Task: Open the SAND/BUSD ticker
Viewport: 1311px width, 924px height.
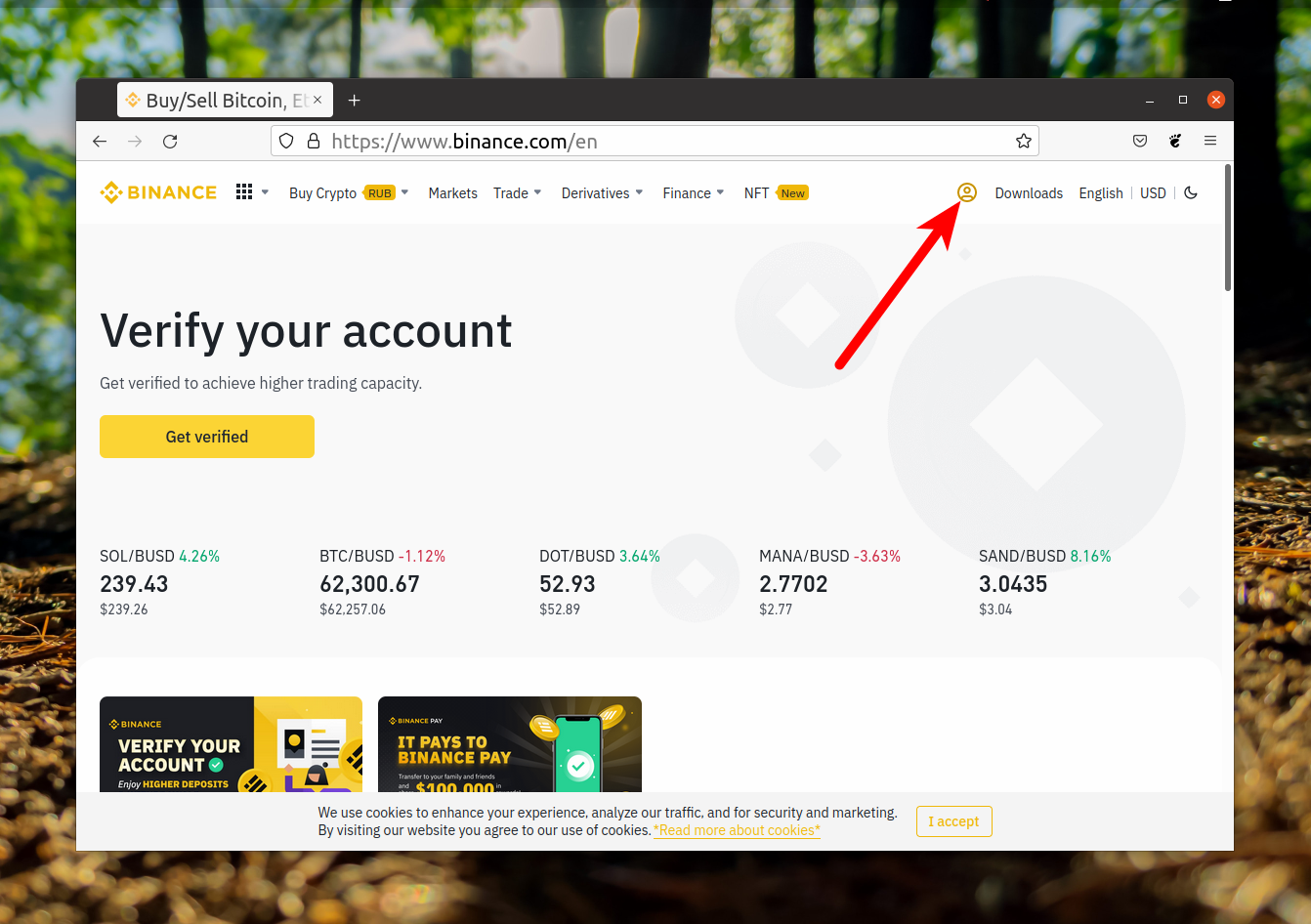Action: coord(1045,581)
